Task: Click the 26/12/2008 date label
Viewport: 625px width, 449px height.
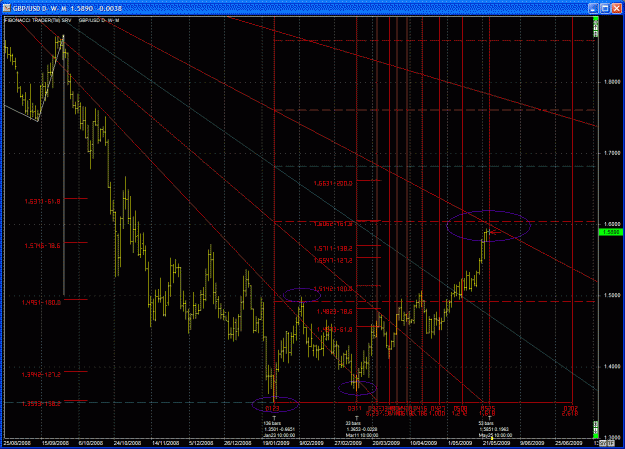Action: click(x=238, y=443)
